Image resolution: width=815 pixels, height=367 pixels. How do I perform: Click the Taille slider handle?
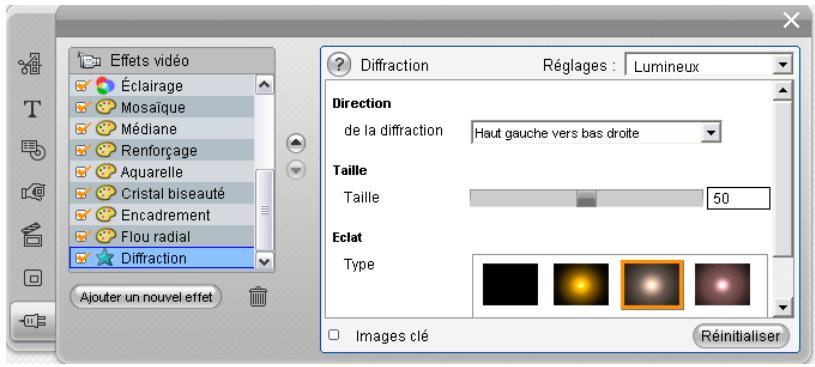click(x=586, y=198)
